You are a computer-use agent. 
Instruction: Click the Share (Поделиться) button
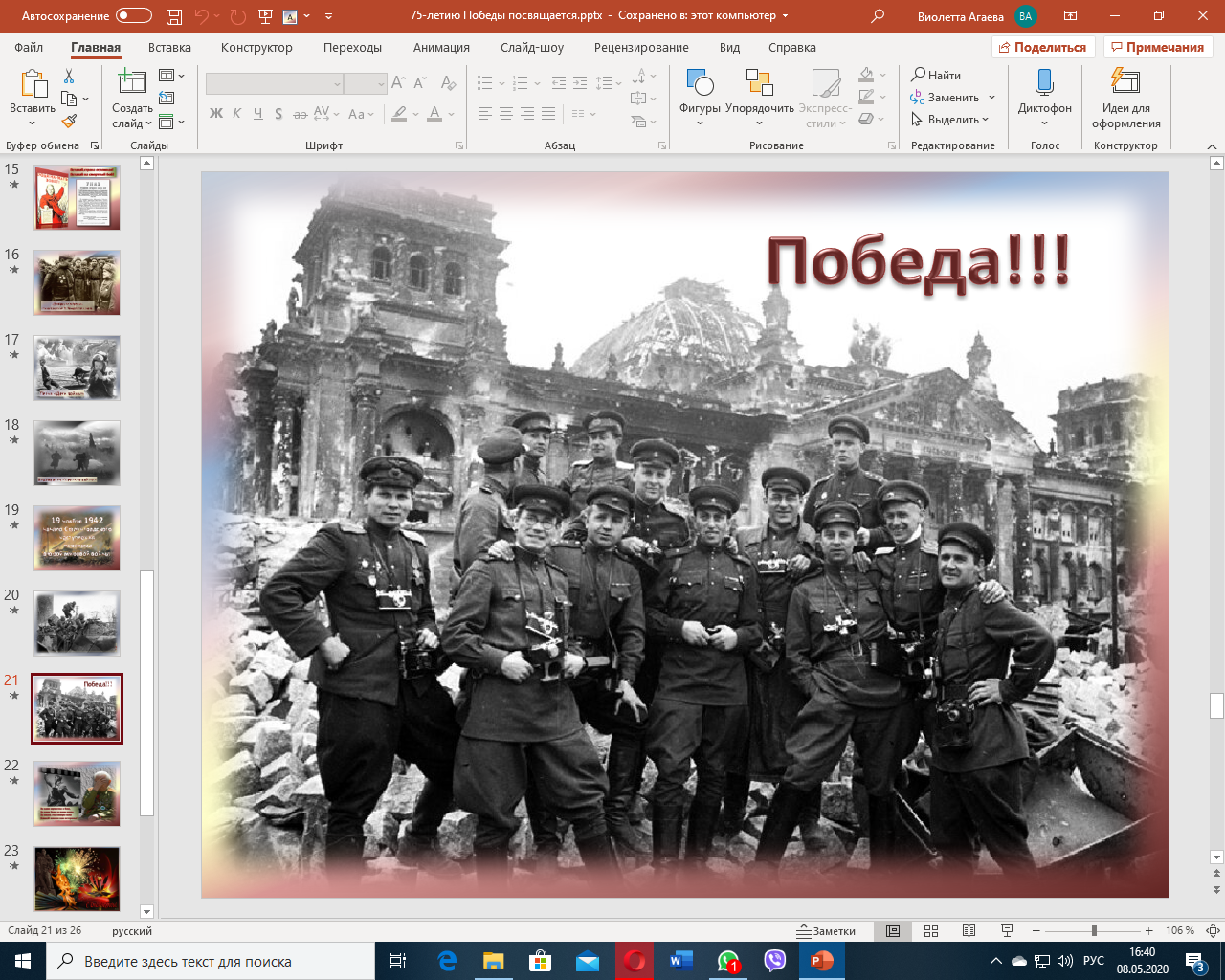1042,47
